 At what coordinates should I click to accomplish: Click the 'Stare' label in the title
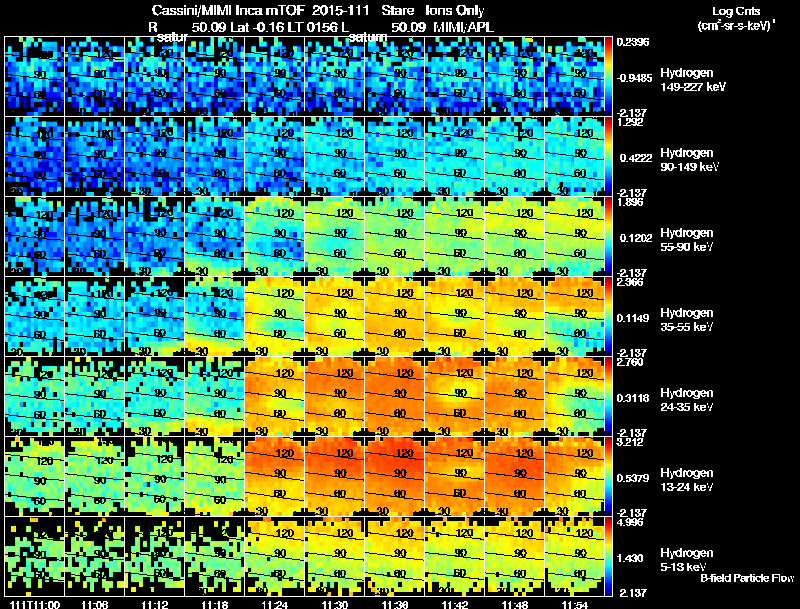[398, 11]
